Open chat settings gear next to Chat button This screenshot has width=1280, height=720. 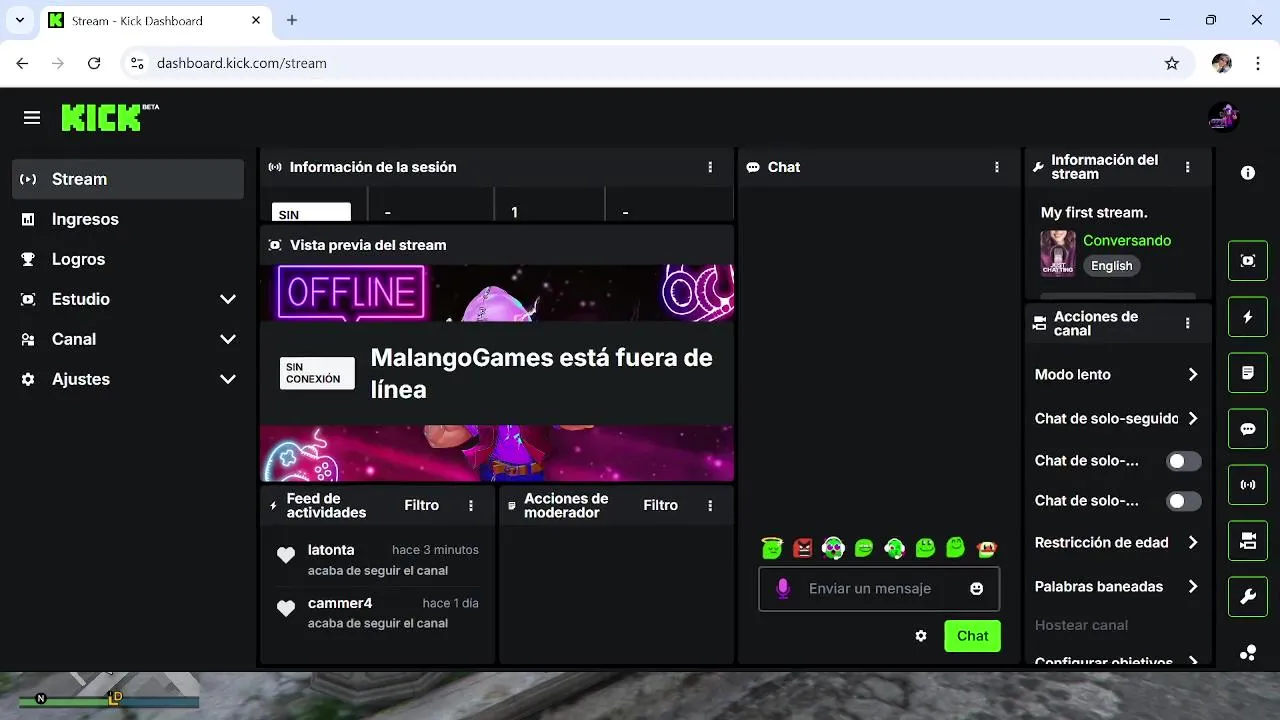tap(921, 636)
